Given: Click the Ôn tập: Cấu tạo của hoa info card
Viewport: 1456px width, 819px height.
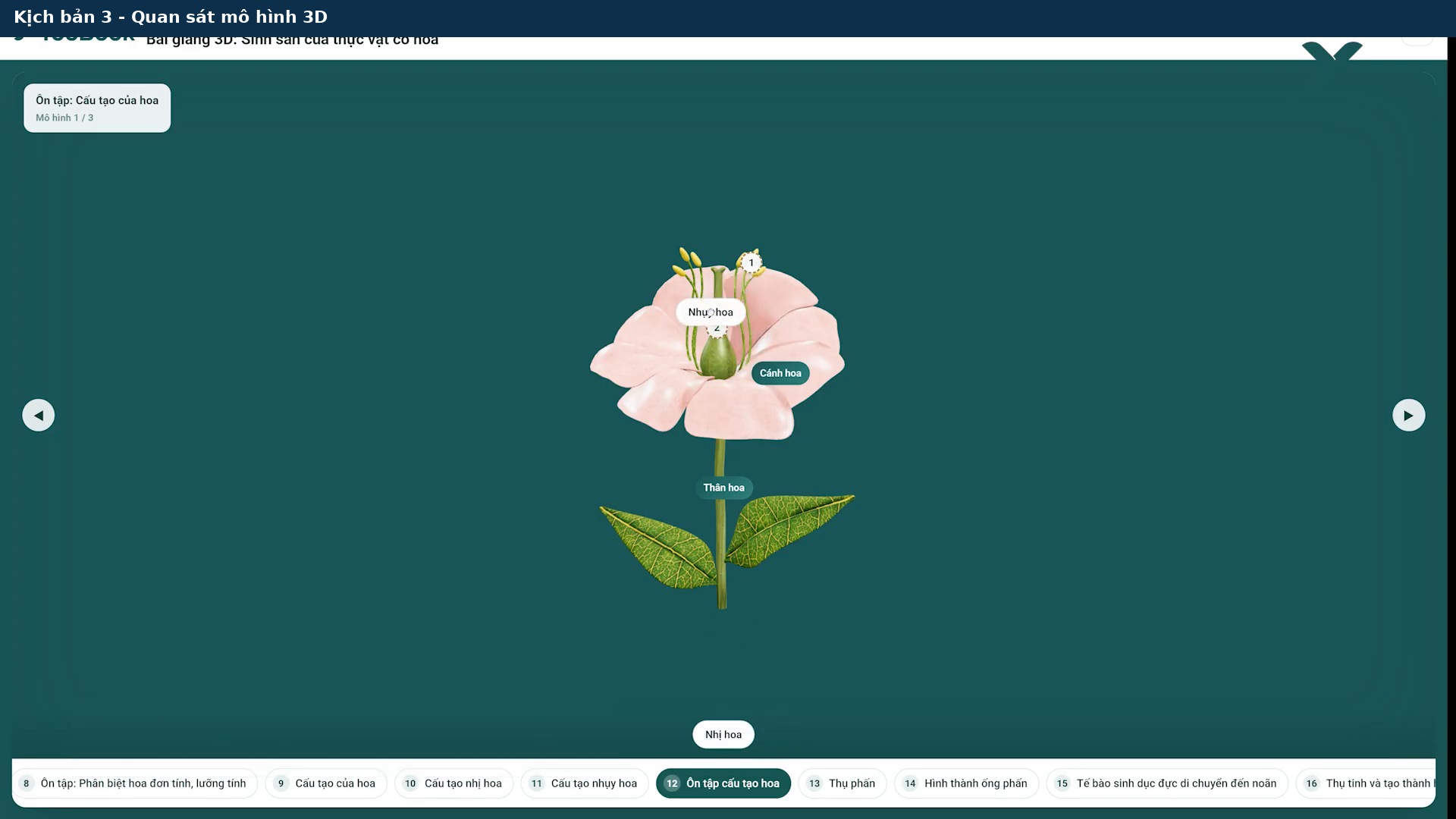Looking at the screenshot, I should [97, 108].
